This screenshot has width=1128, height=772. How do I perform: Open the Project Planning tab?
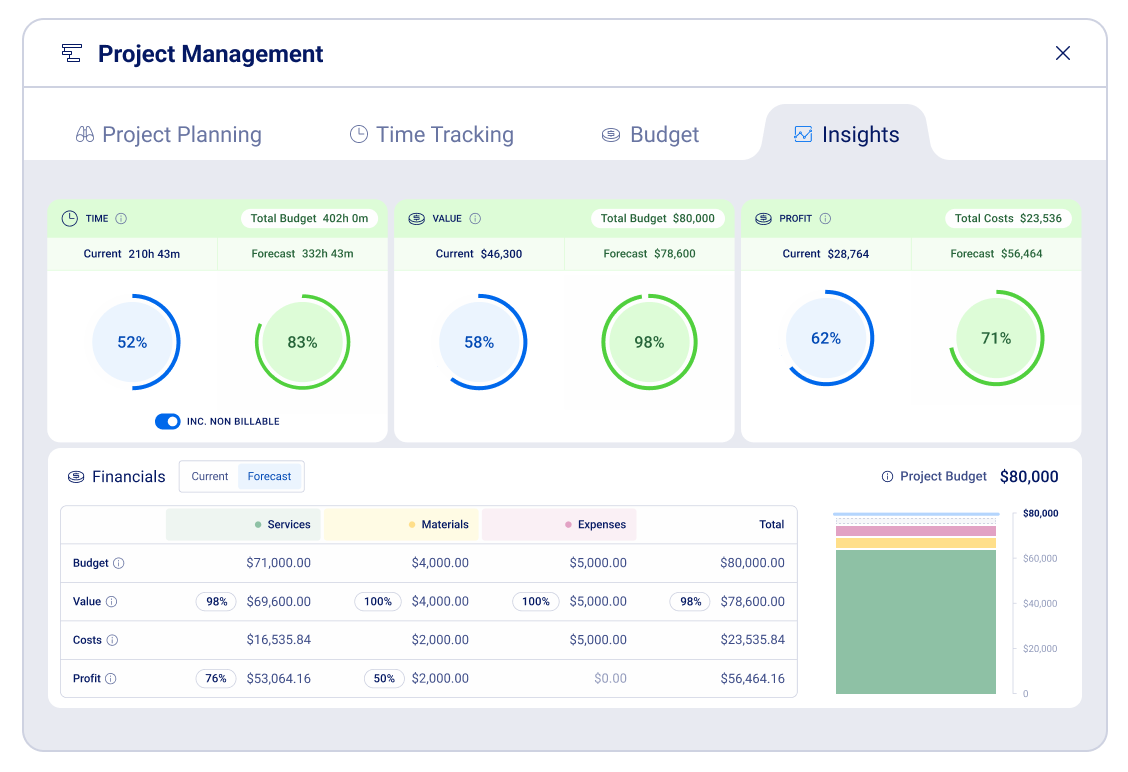tap(168, 135)
